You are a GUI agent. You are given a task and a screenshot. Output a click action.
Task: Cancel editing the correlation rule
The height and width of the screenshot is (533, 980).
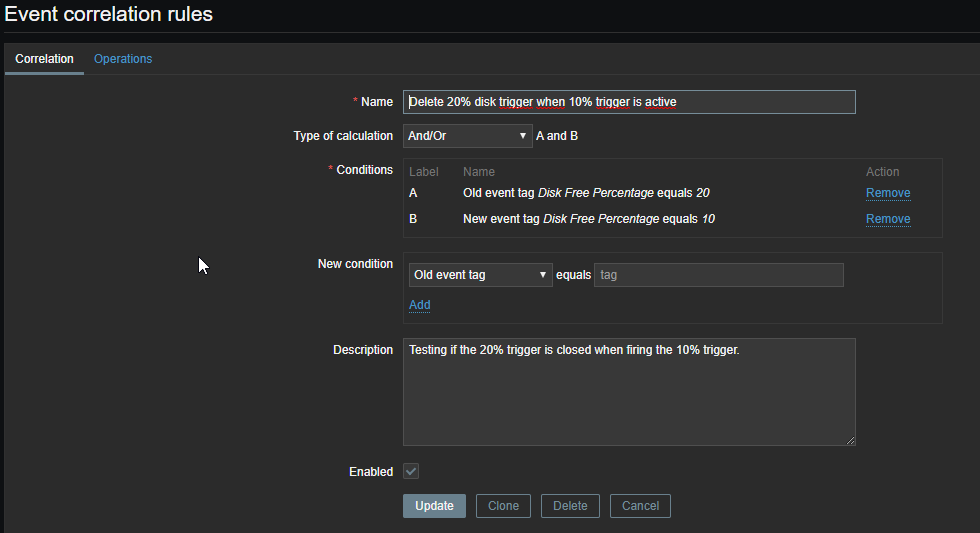[640, 506]
